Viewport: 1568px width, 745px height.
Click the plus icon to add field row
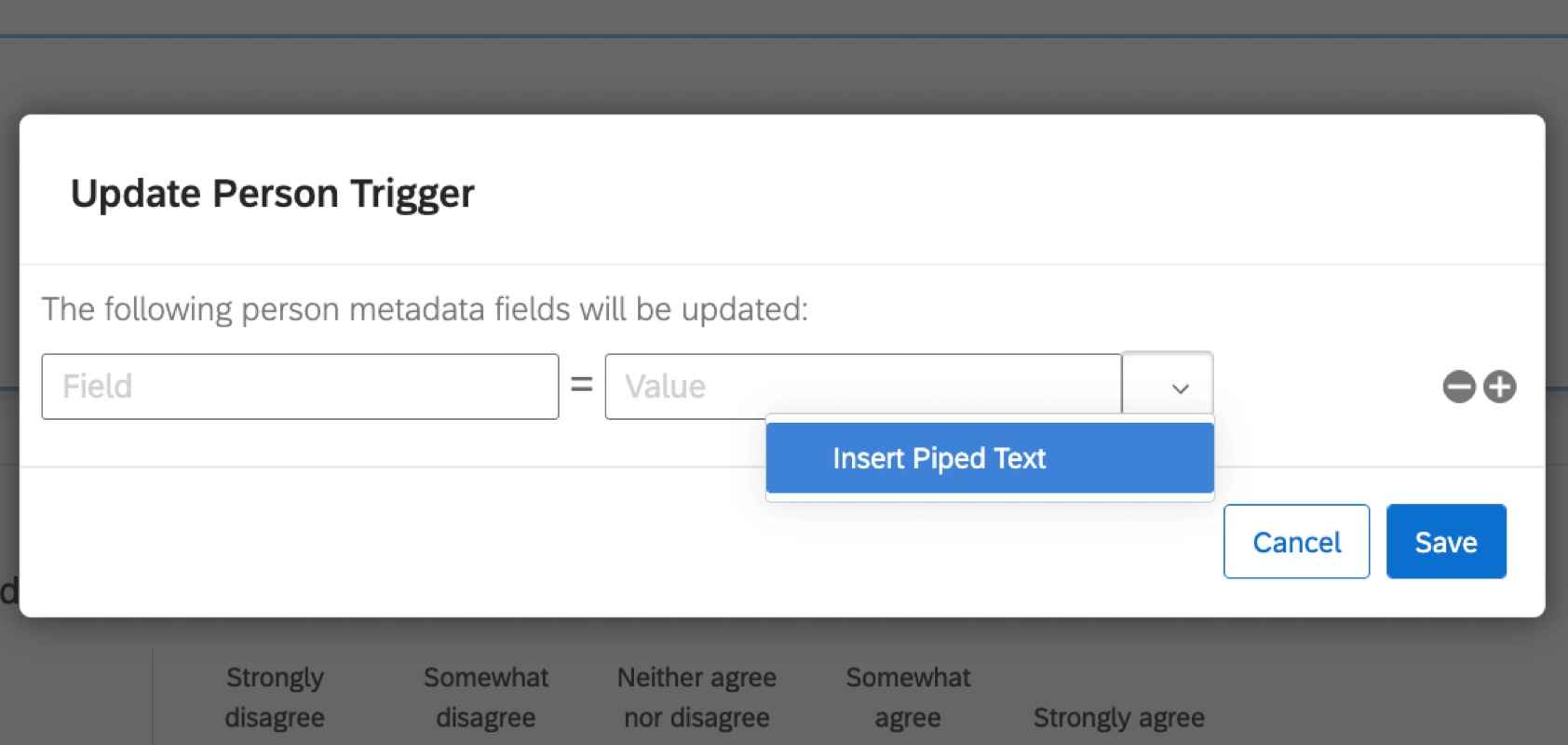pyautogui.click(x=1500, y=386)
